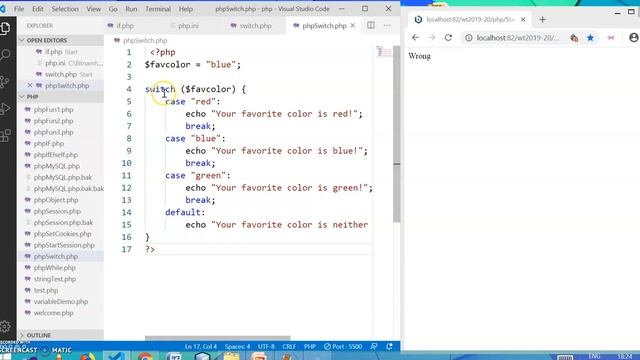The width and height of the screenshot is (640, 360).
Task: Split the editor to the right
Action: (371, 25)
